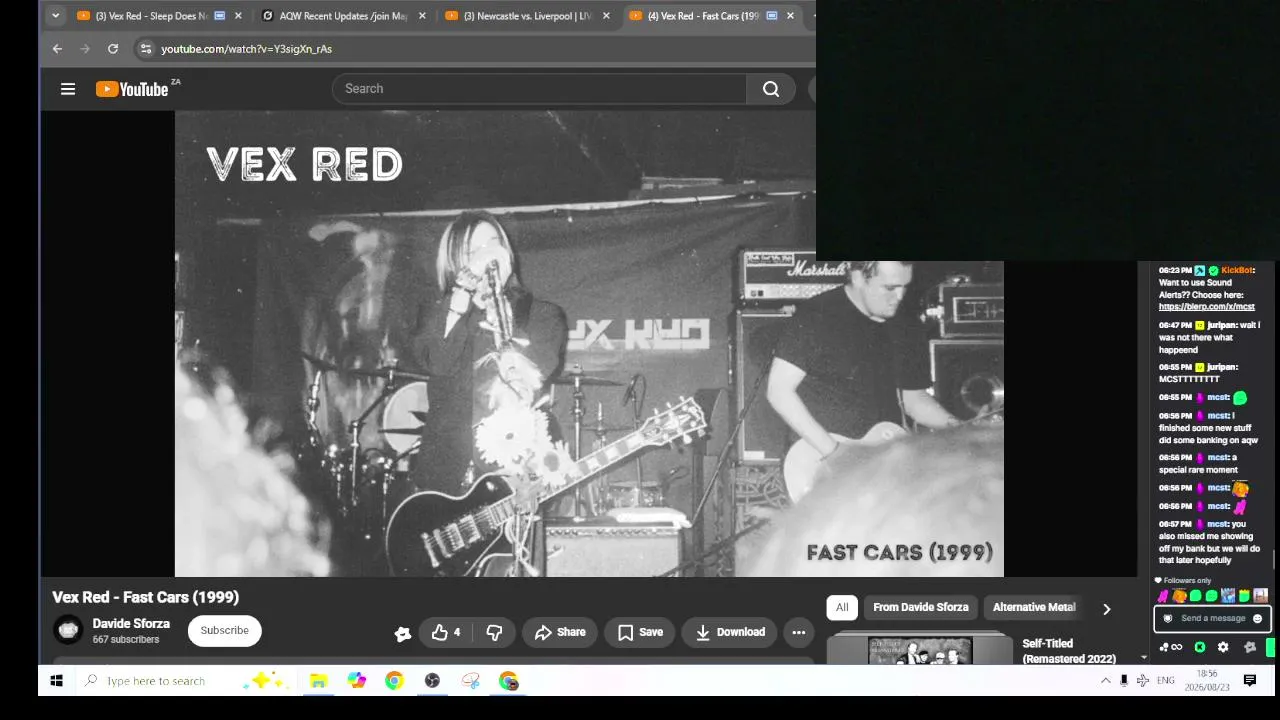Click the remix icon beside like button
1280x720 pixels.
point(403,633)
